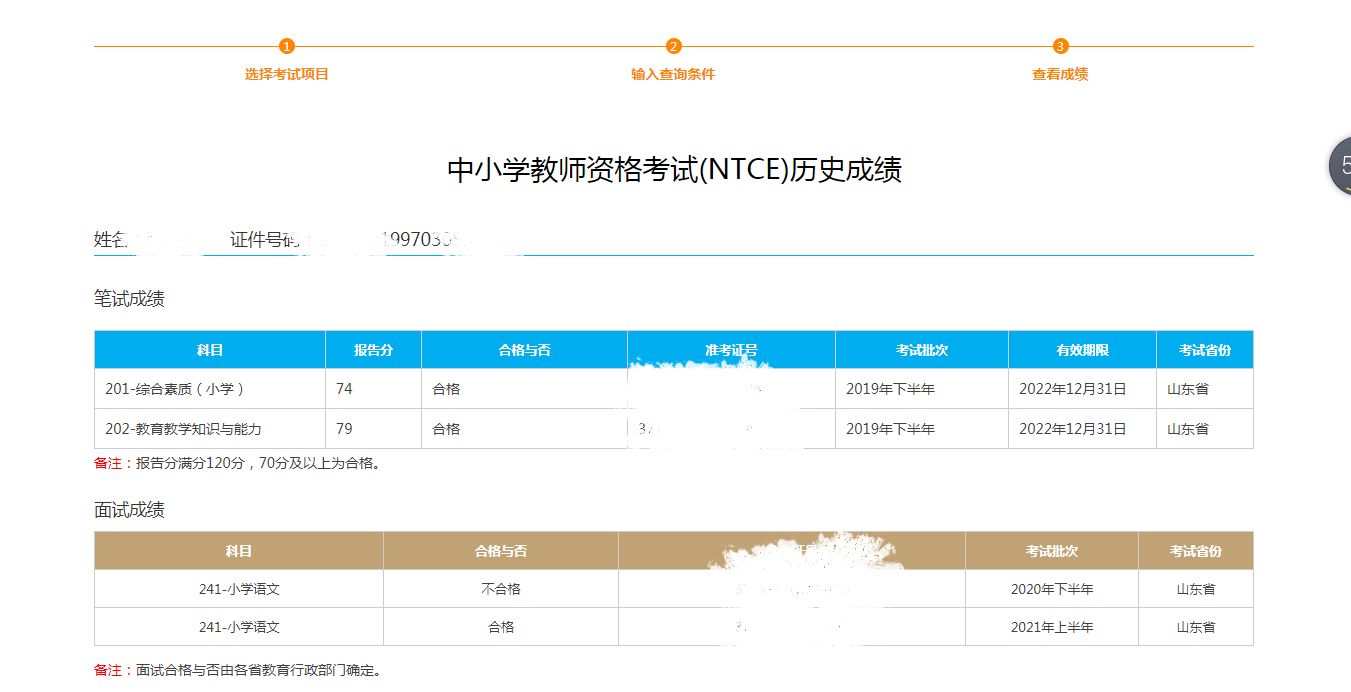Click the 中小学教师资格考试(NTCE)历史成绩 page title

[675, 170]
